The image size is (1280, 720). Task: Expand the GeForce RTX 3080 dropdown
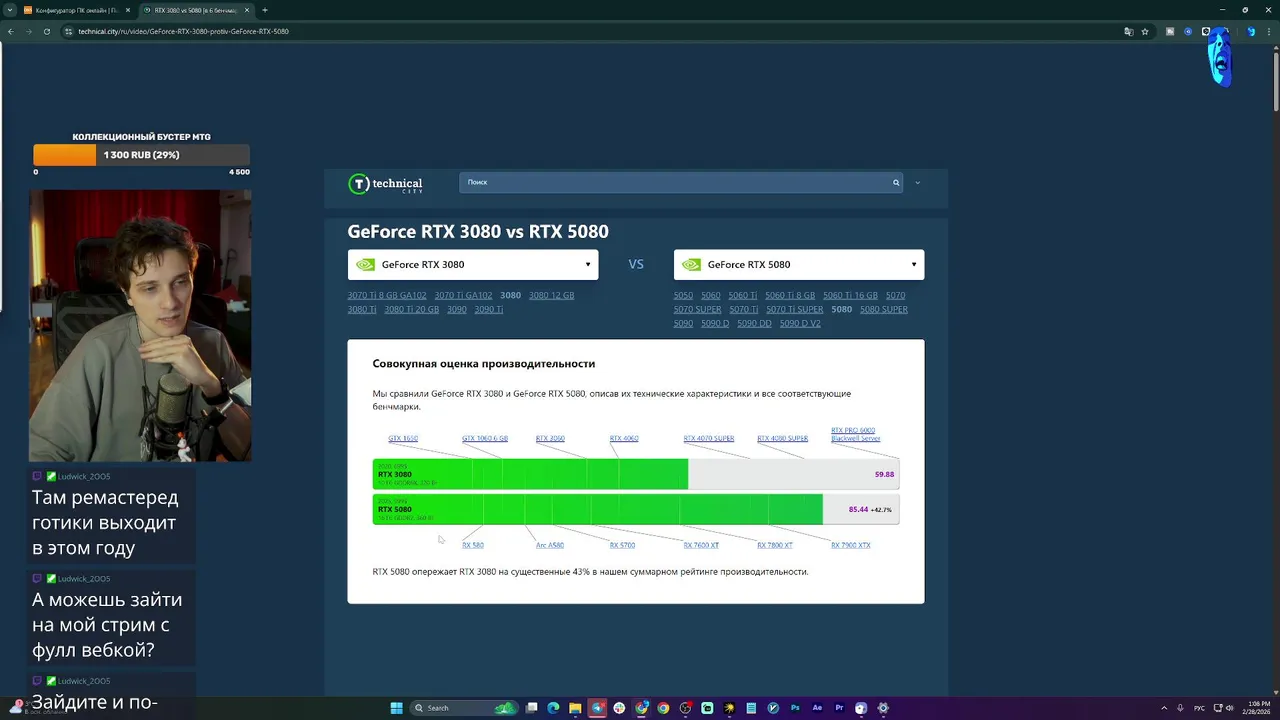coord(588,265)
